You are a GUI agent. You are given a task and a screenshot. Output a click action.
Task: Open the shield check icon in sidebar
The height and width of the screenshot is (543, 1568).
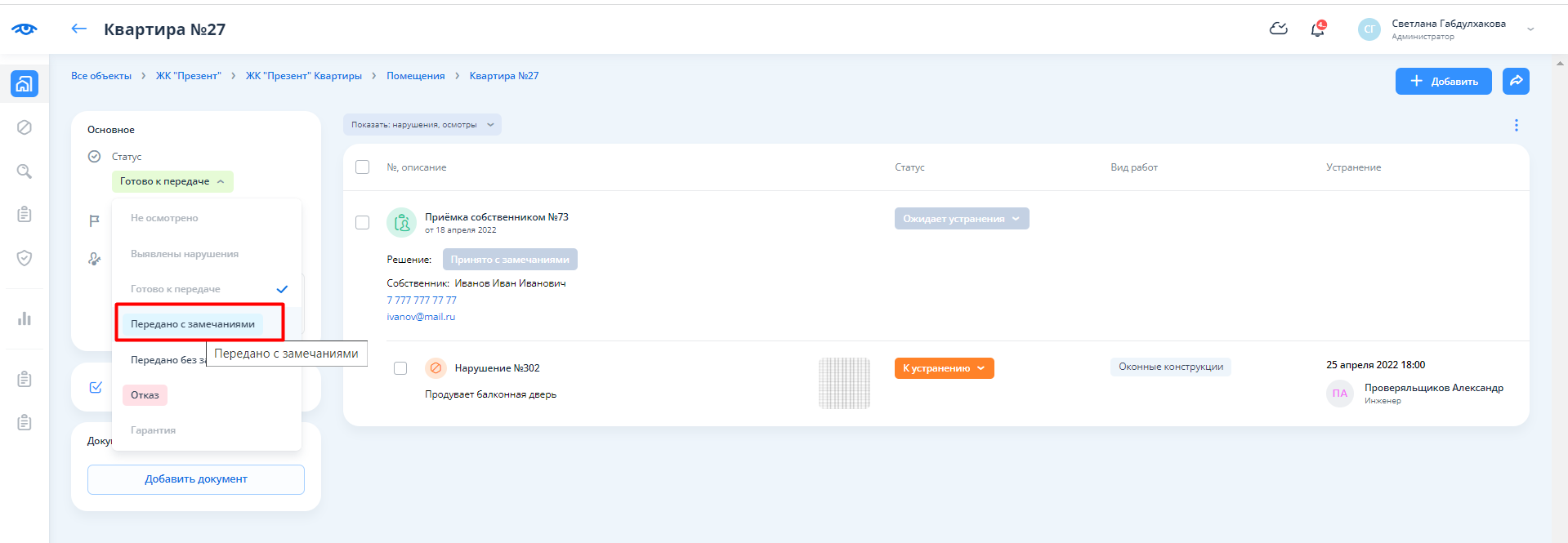(x=25, y=258)
